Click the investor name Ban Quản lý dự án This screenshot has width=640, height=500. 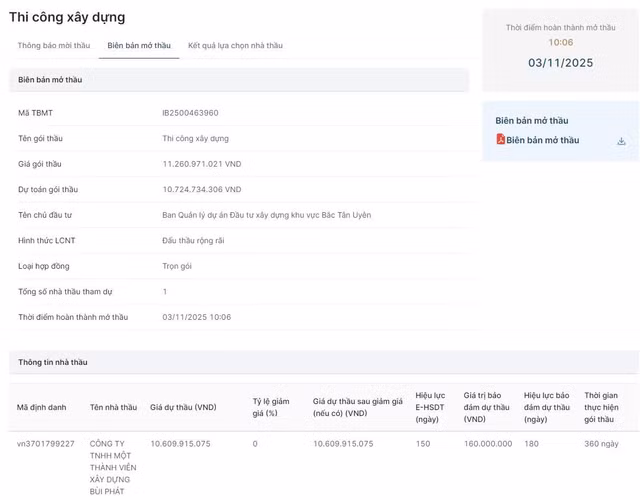[266, 215]
